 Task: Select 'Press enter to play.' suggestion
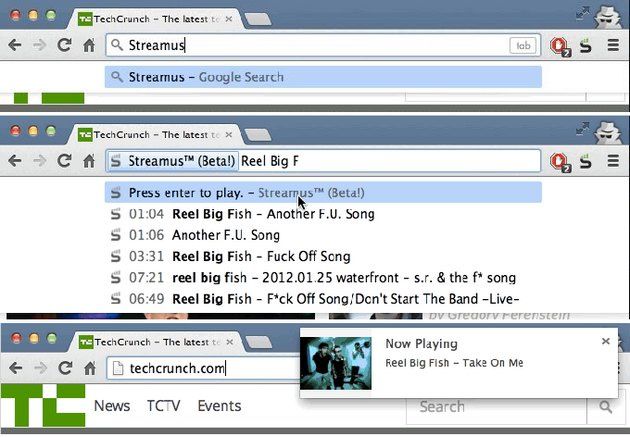tap(323, 192)
